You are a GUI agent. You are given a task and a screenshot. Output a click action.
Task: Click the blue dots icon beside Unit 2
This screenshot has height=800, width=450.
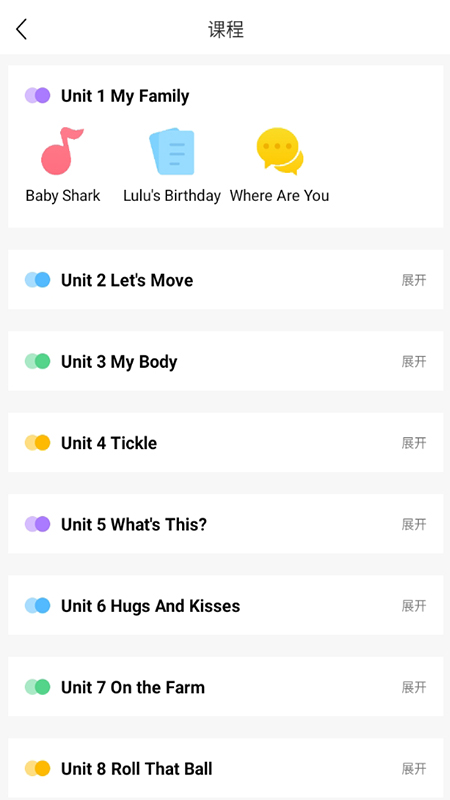(37, 280)
